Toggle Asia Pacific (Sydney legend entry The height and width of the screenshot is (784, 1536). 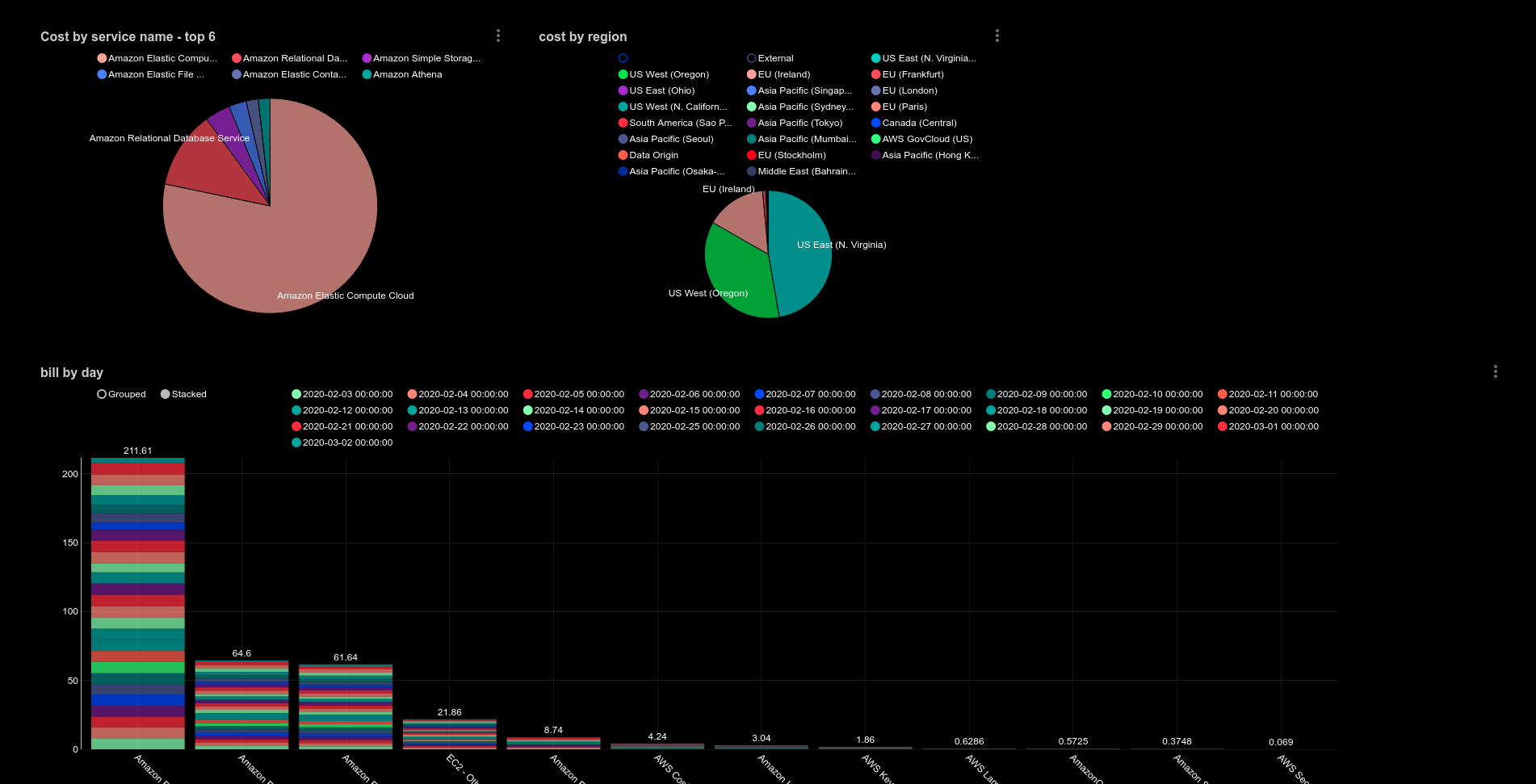[800, 107]
